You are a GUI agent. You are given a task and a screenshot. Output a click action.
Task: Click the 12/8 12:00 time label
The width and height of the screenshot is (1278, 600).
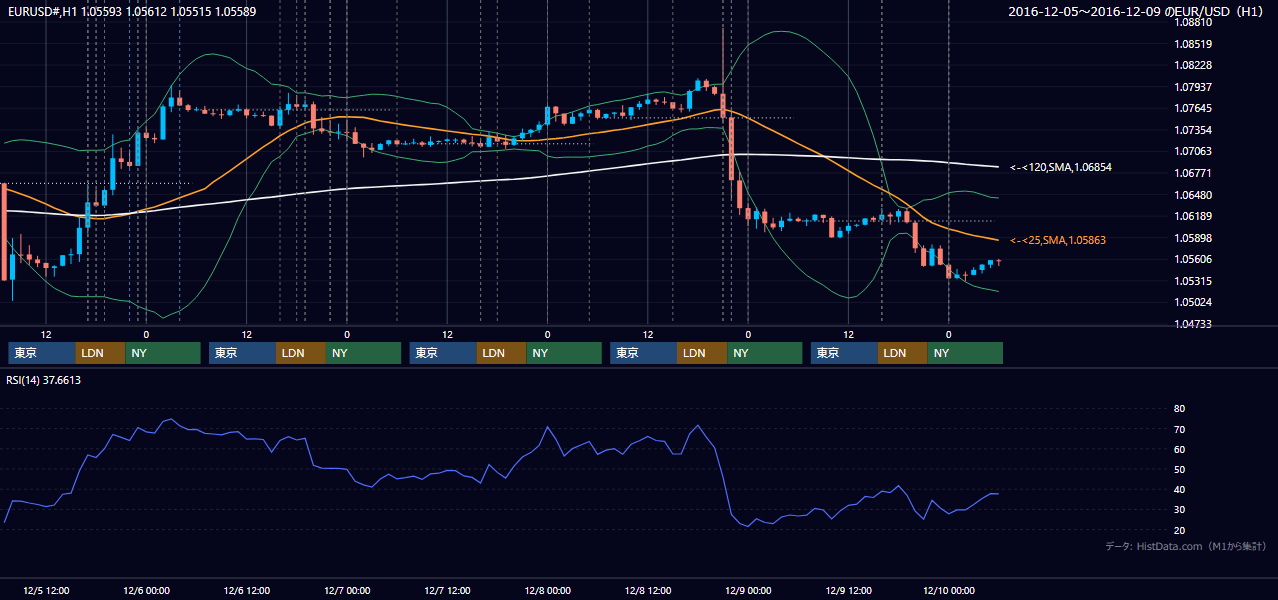click(x=647, y=590)
